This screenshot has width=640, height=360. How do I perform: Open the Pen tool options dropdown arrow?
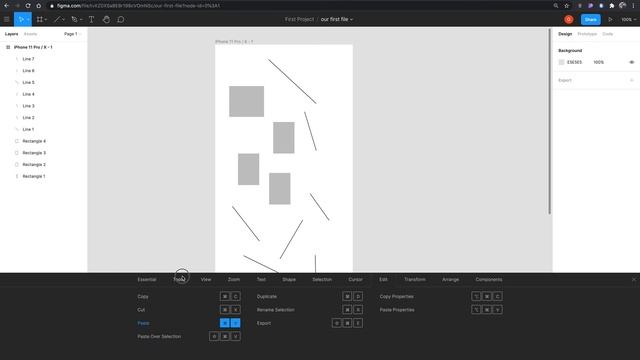point(81,20)
